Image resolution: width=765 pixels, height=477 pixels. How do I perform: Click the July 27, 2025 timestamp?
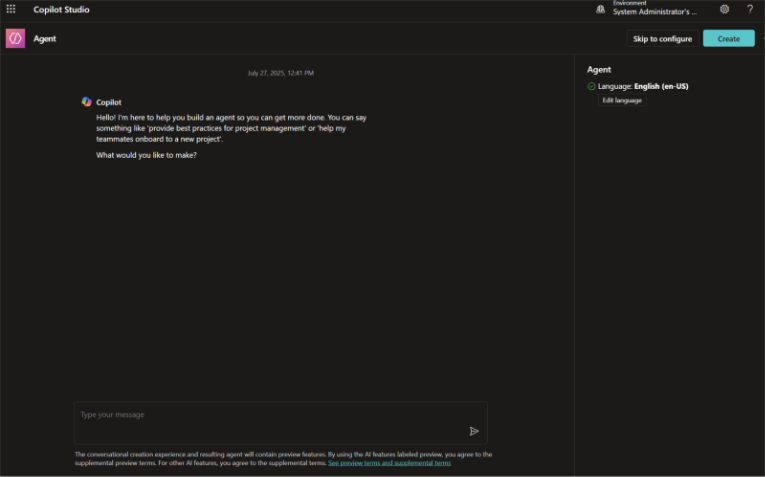281,73
